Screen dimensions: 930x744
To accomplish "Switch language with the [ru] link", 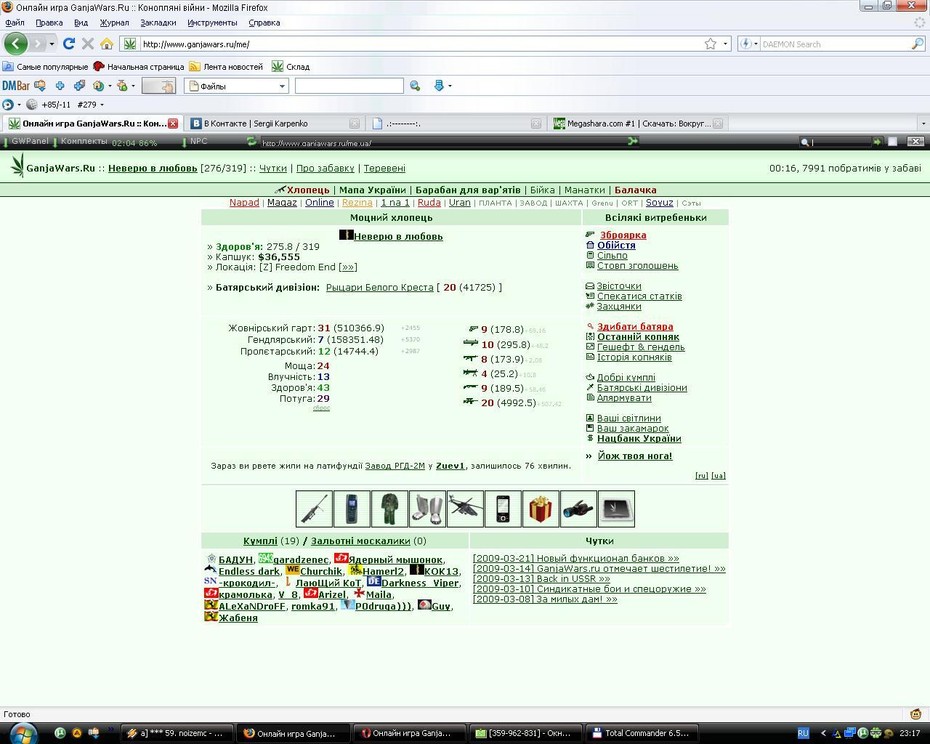I will coord(701,475).
